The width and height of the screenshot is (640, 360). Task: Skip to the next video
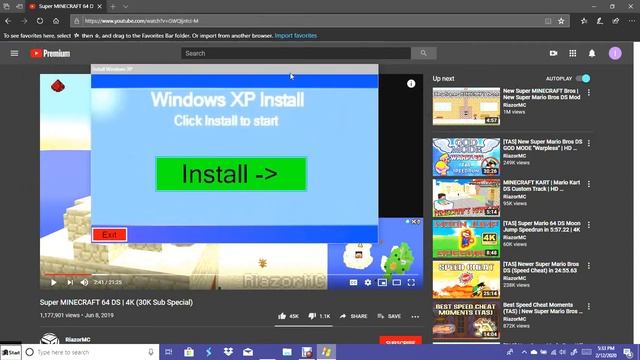click(70, 282)
